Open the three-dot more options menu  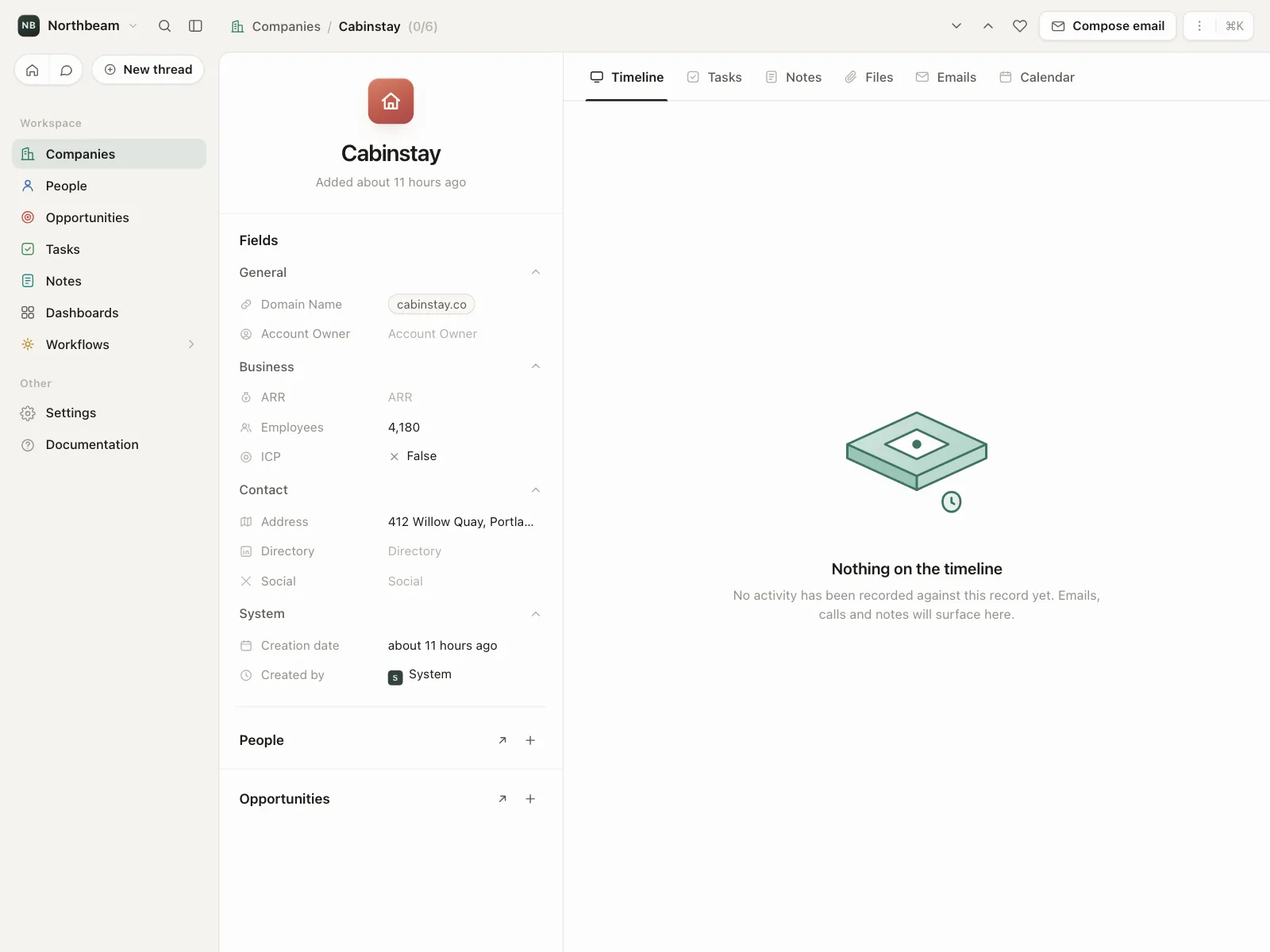point(1199,25)
